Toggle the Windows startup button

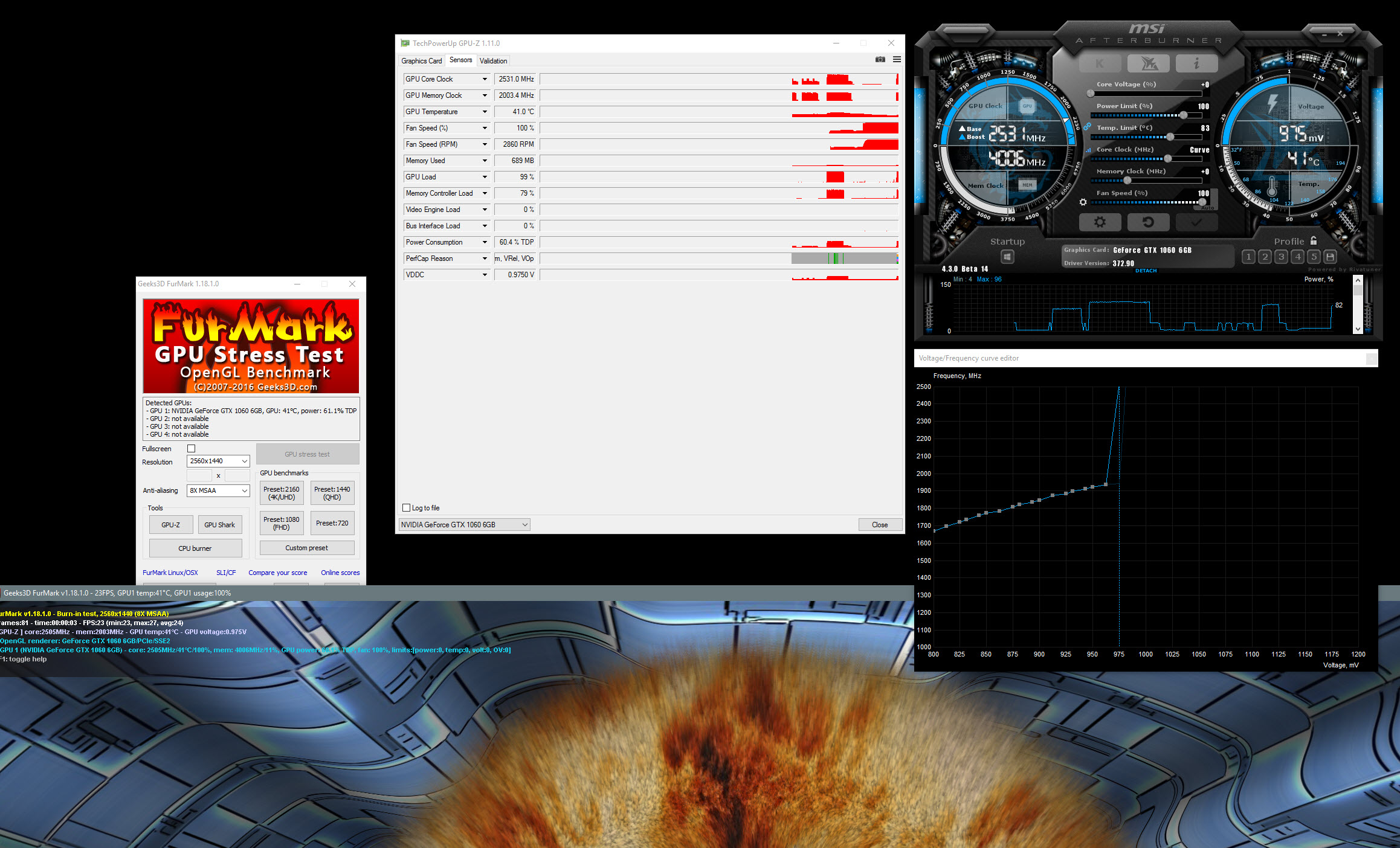point(1007,257)
